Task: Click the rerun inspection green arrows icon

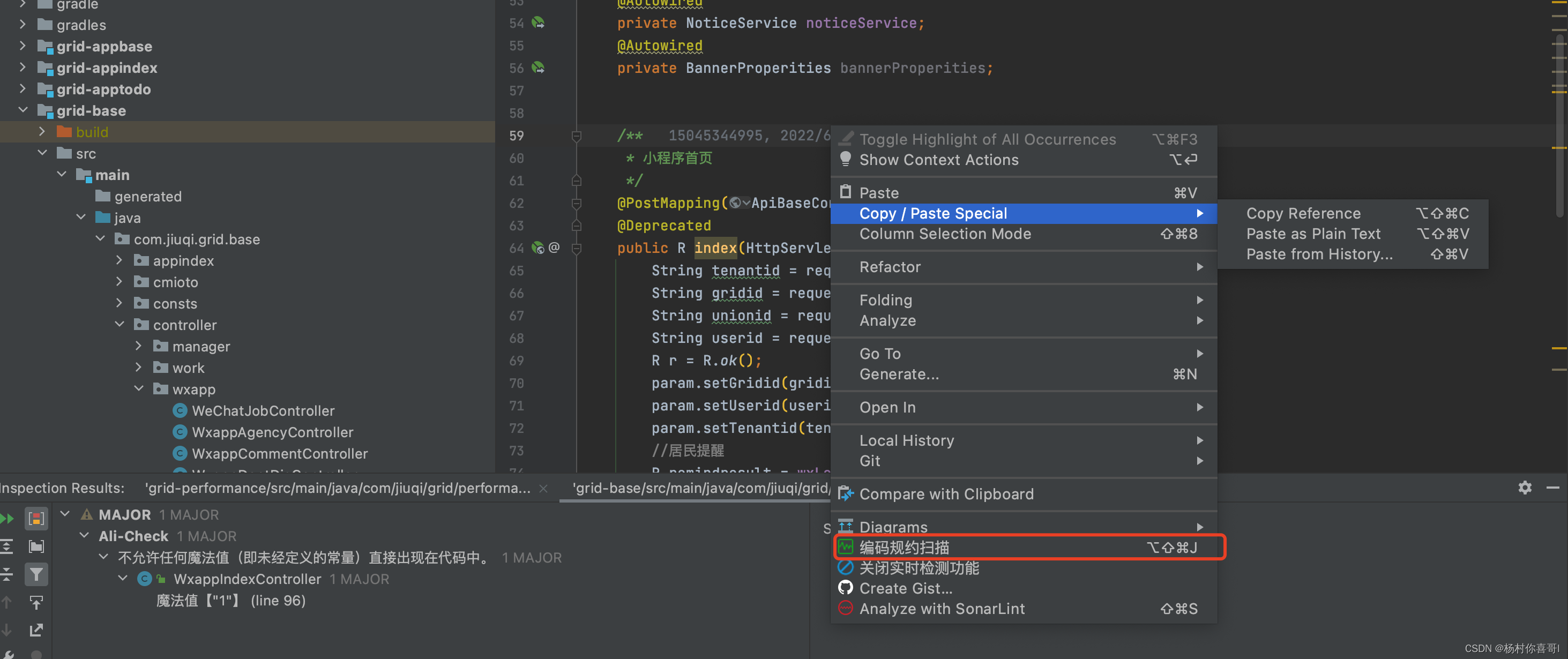Action: click(8, 519)
